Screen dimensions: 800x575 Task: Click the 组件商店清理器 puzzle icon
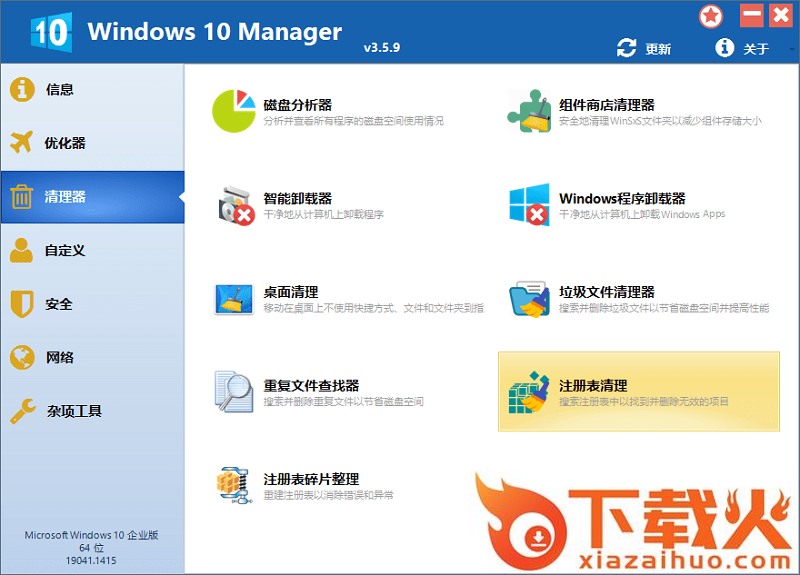529,110
